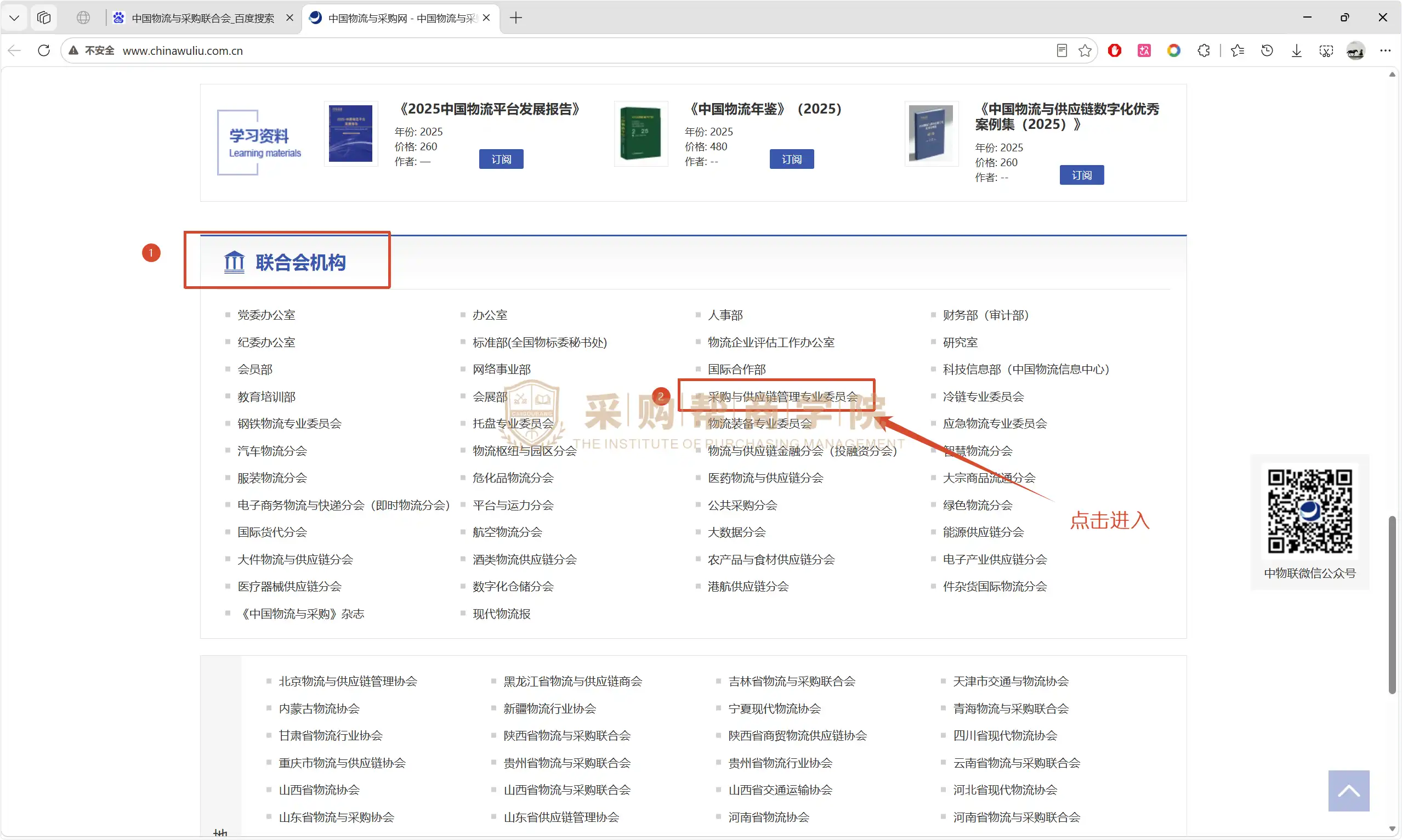The width and height of the screenshot is (1402, 840).
Task: Subscribe to 2025中国物流平台发展报告 with 订阅
Action: [x=501, y=159]
